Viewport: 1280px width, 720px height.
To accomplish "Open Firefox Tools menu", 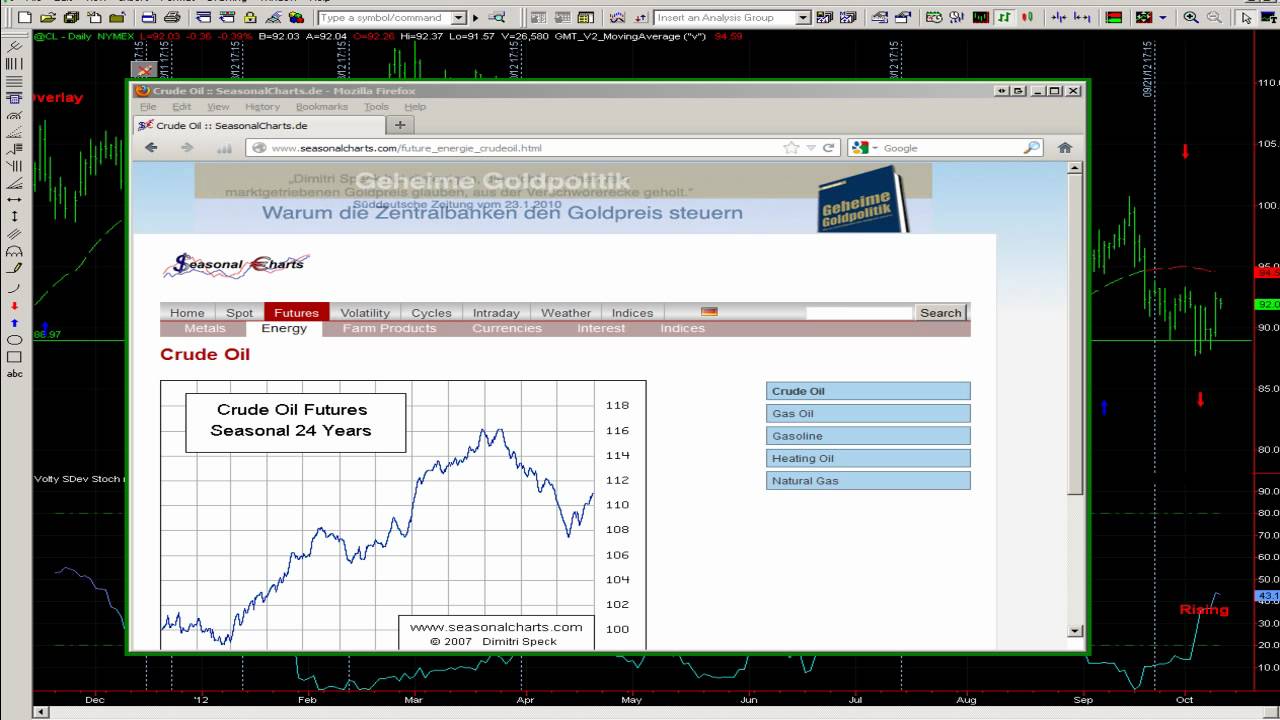I will [376, 107].
